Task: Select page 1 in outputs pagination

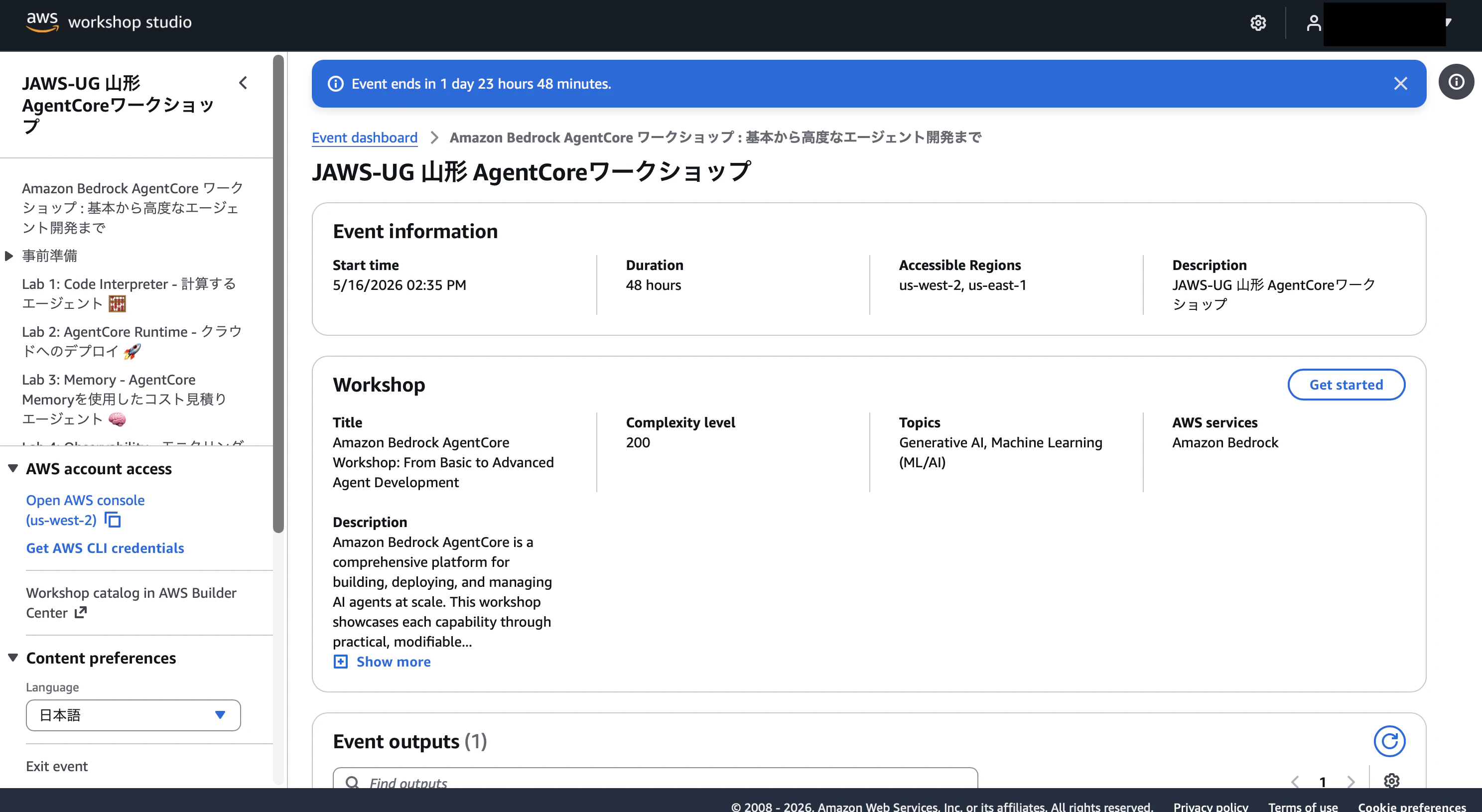Action: 1323,782
